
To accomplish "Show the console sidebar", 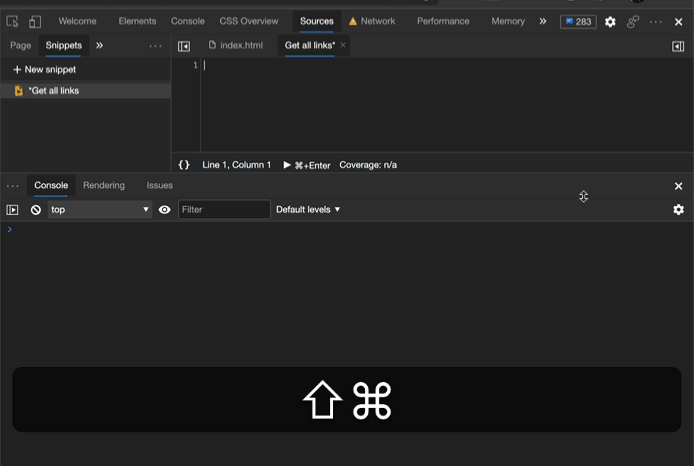I will coord(12,209).
